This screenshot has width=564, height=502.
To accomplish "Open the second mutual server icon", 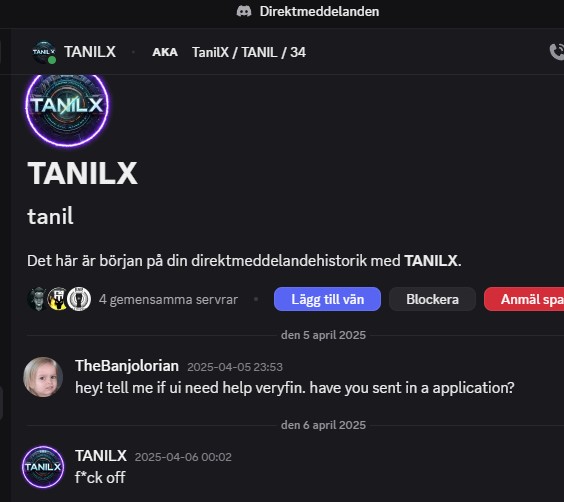I will coord(58,299).
